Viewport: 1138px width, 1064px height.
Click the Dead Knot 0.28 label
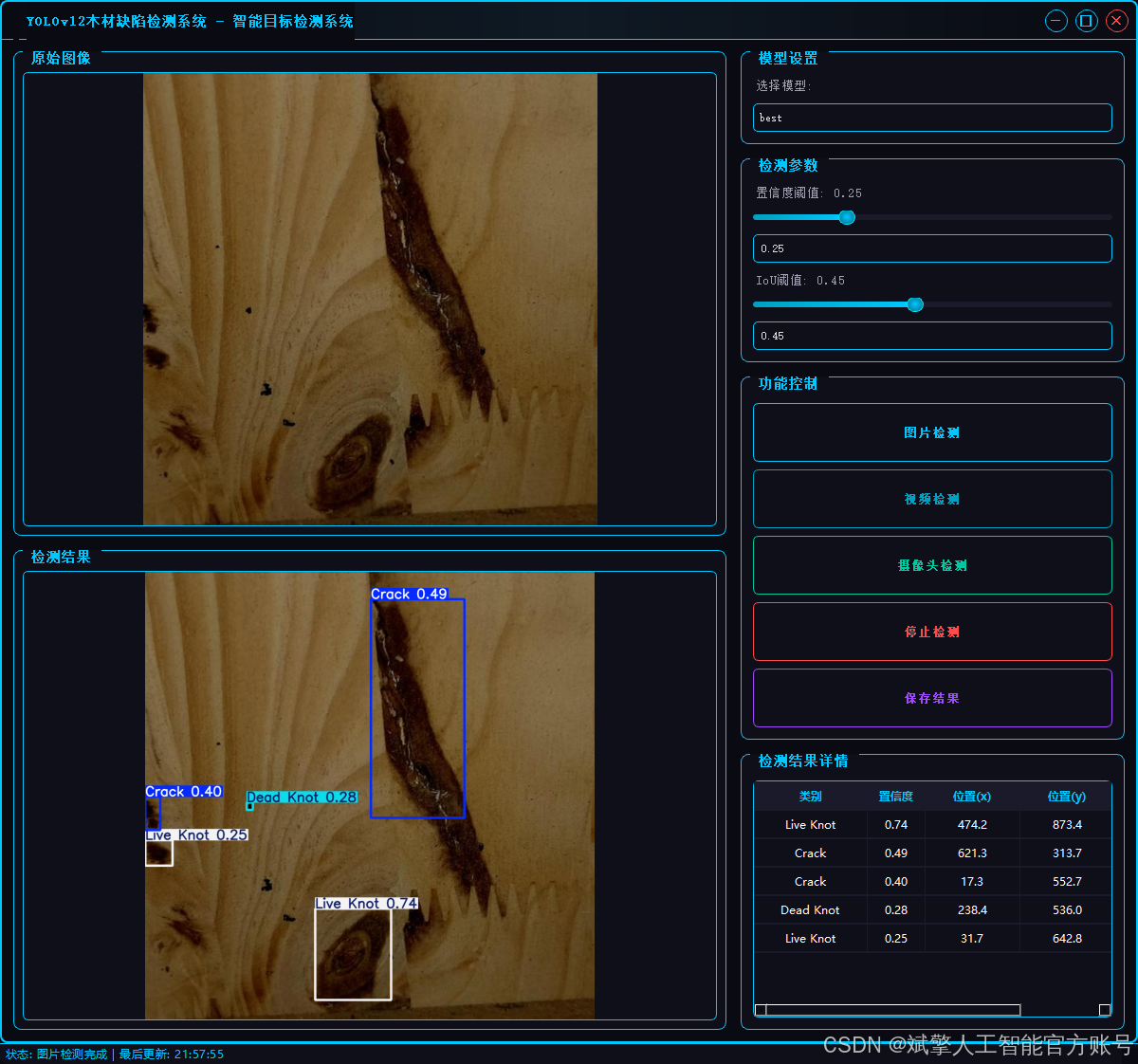[302, 798]
